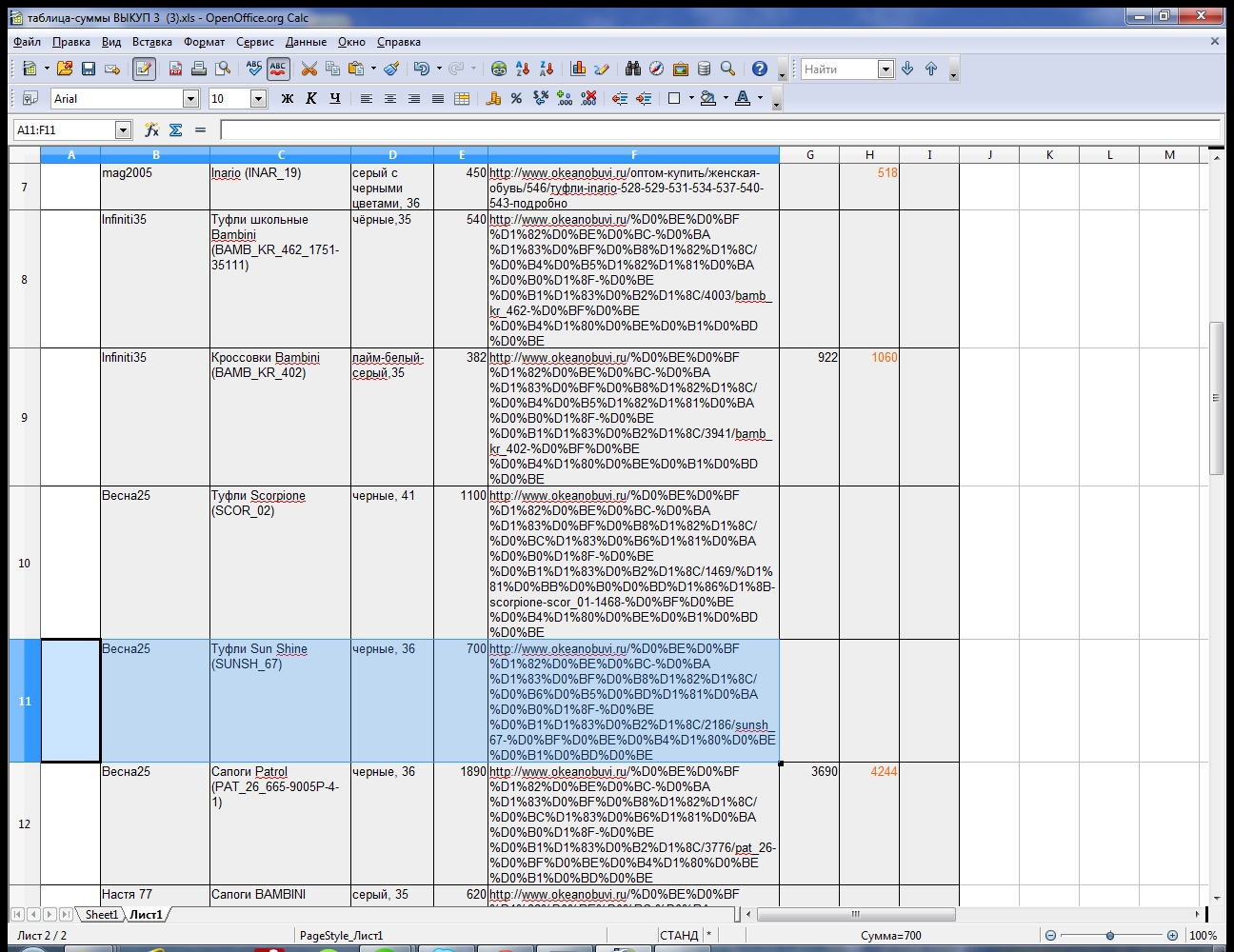Open the Данные menu
The height and width of the screenshot is (952, 1234).
click(306, 42)
